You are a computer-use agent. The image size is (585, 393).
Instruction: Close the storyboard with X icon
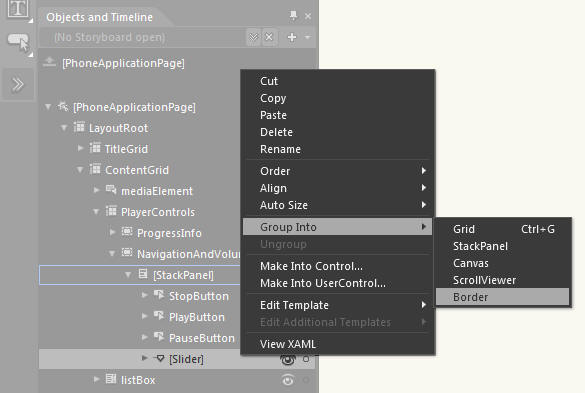coord(269,37)
